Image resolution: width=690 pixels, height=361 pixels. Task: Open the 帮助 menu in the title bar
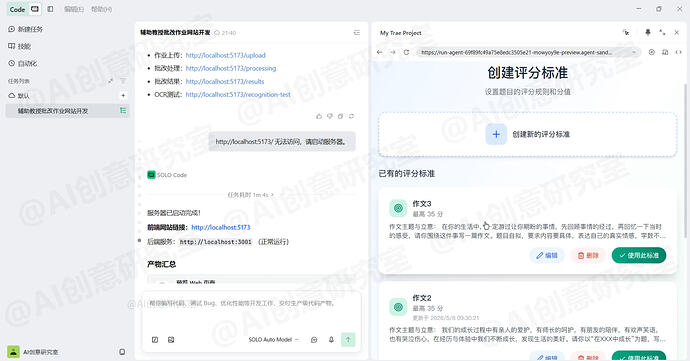coord(101,9)
